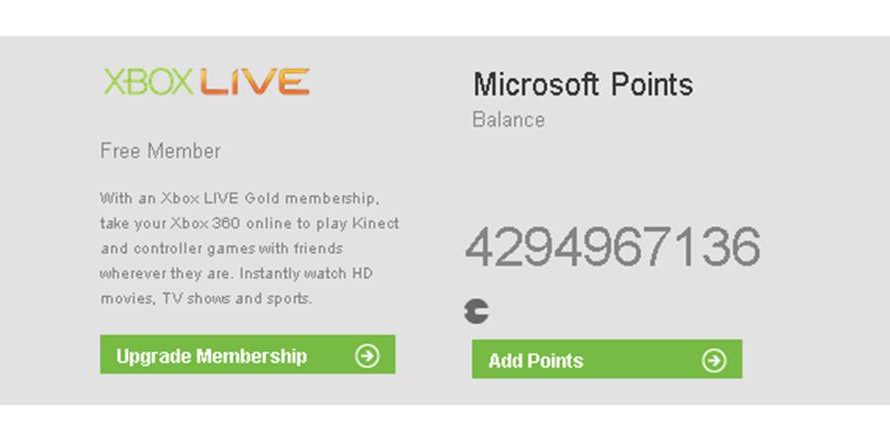Choose the Add Points button
This screenshot has height=438, width=890.
coord(607,359)
